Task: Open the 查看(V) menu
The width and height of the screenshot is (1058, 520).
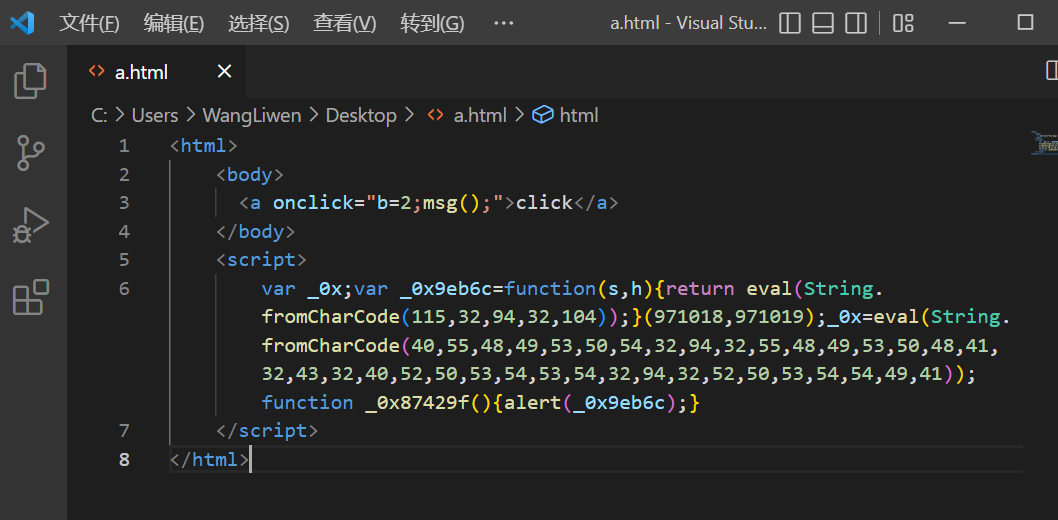Action: click(344, 23)
